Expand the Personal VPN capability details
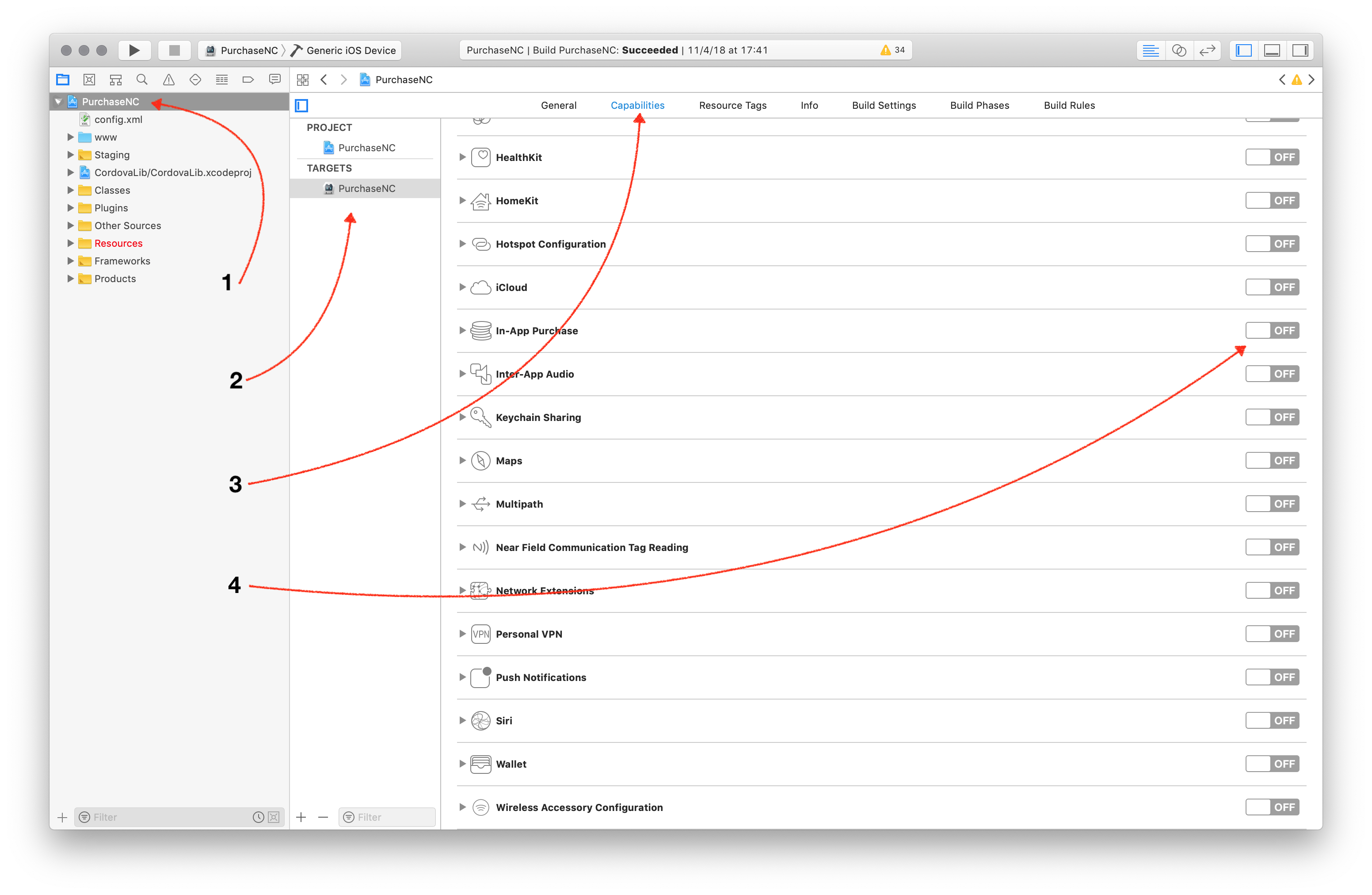Screen dimensions: 1372x895 click(462, 634)
